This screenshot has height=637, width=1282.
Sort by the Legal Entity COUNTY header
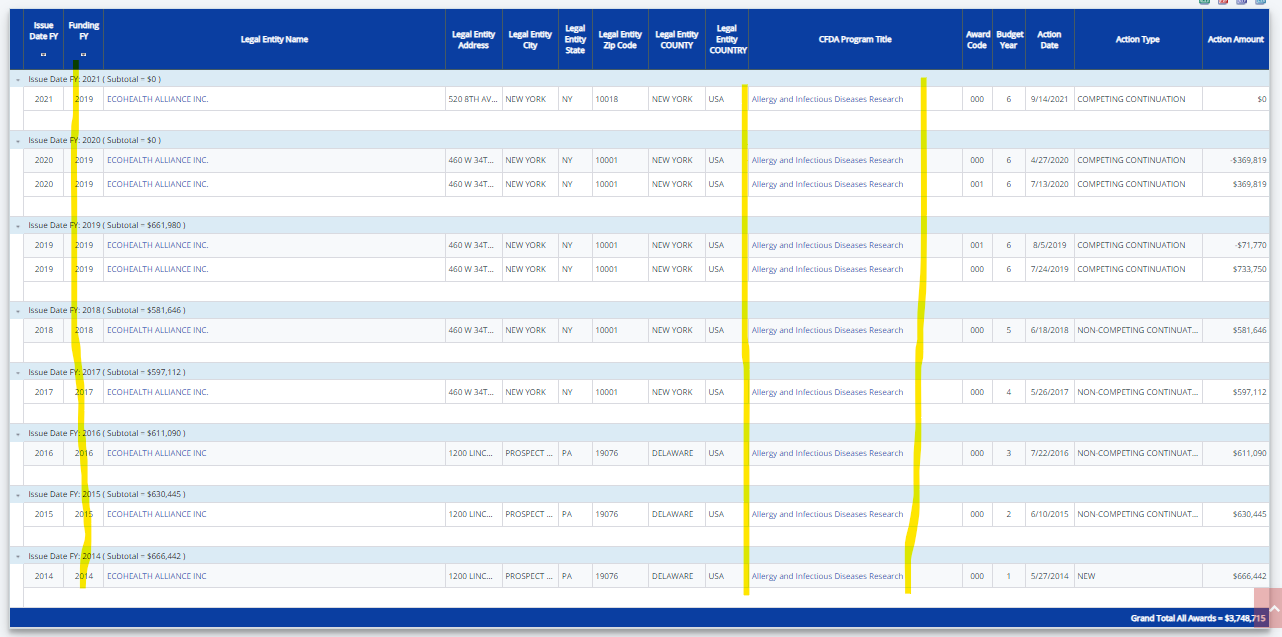point(677,40)
